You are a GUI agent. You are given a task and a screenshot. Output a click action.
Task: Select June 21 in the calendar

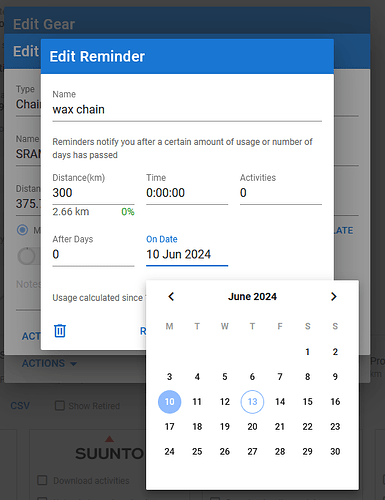[280, 427]
